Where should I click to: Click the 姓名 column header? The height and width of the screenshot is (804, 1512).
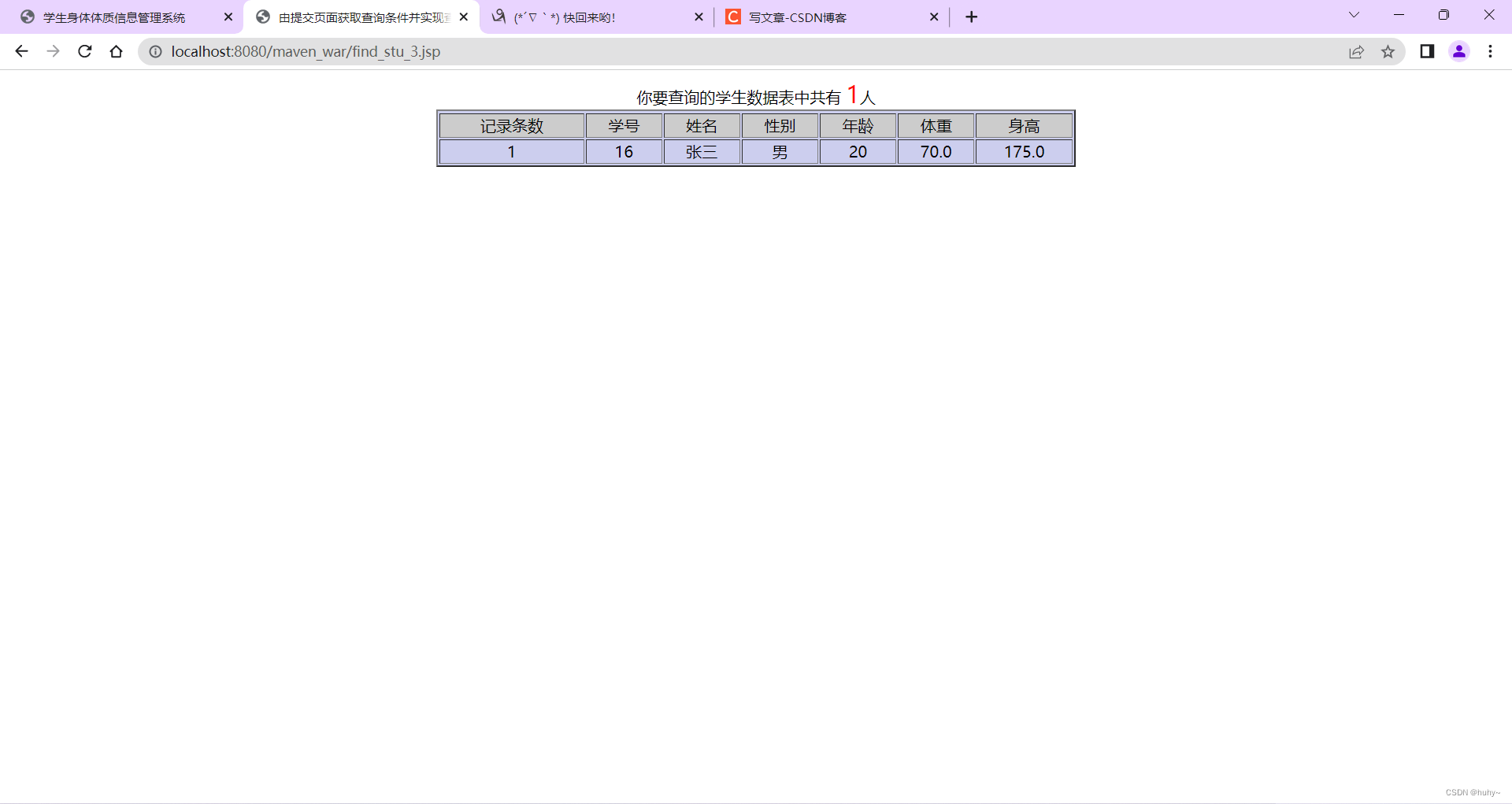702,126
